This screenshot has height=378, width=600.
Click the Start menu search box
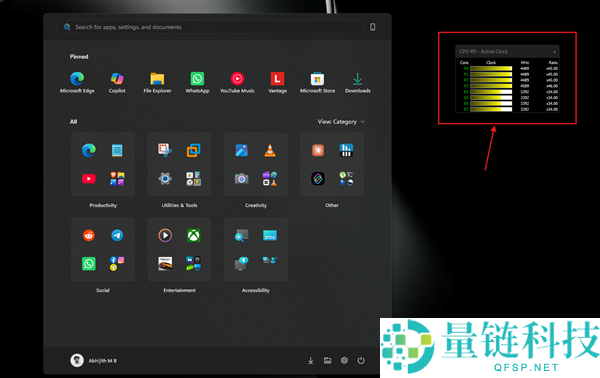coord(210,27)
